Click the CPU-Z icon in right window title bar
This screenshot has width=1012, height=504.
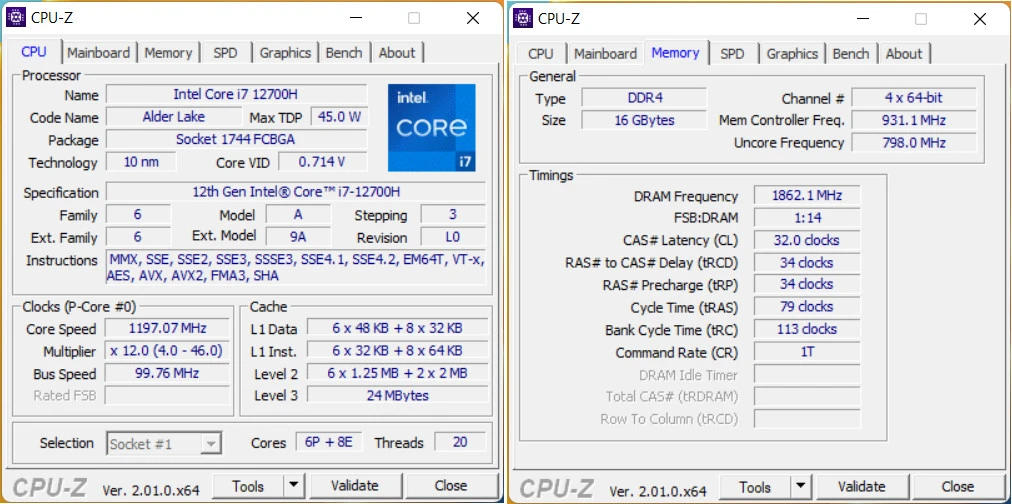coord(521,18)
